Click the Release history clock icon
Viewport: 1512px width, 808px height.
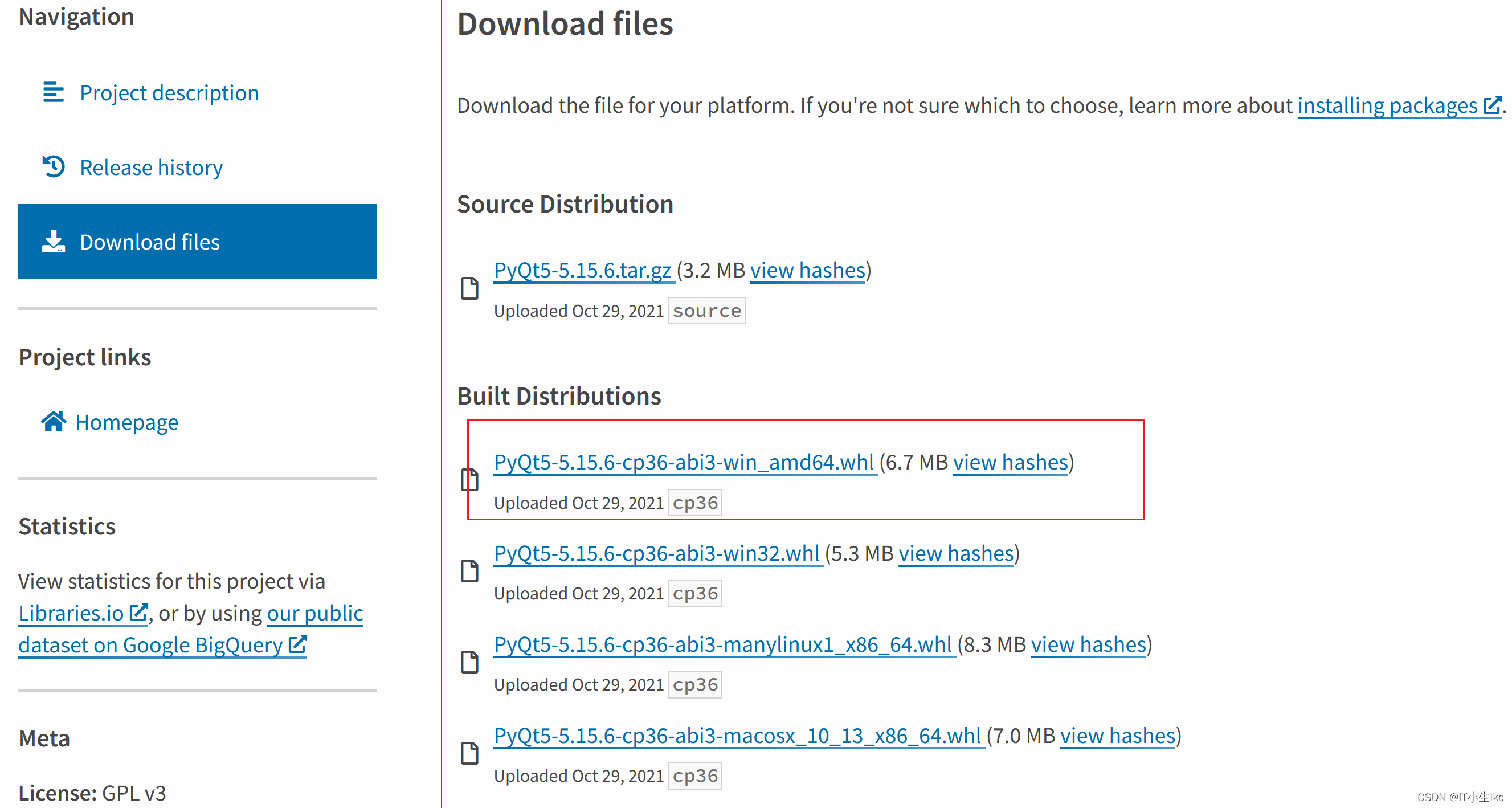54,167
